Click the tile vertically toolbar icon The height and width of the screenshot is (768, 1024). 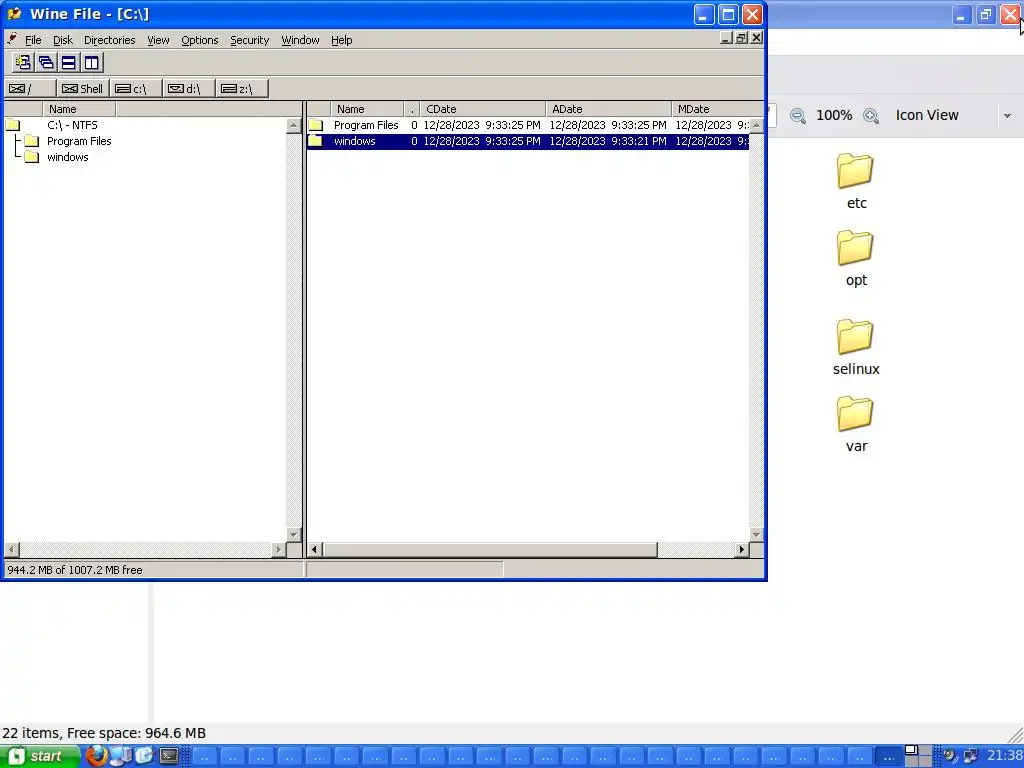point(91,63)
